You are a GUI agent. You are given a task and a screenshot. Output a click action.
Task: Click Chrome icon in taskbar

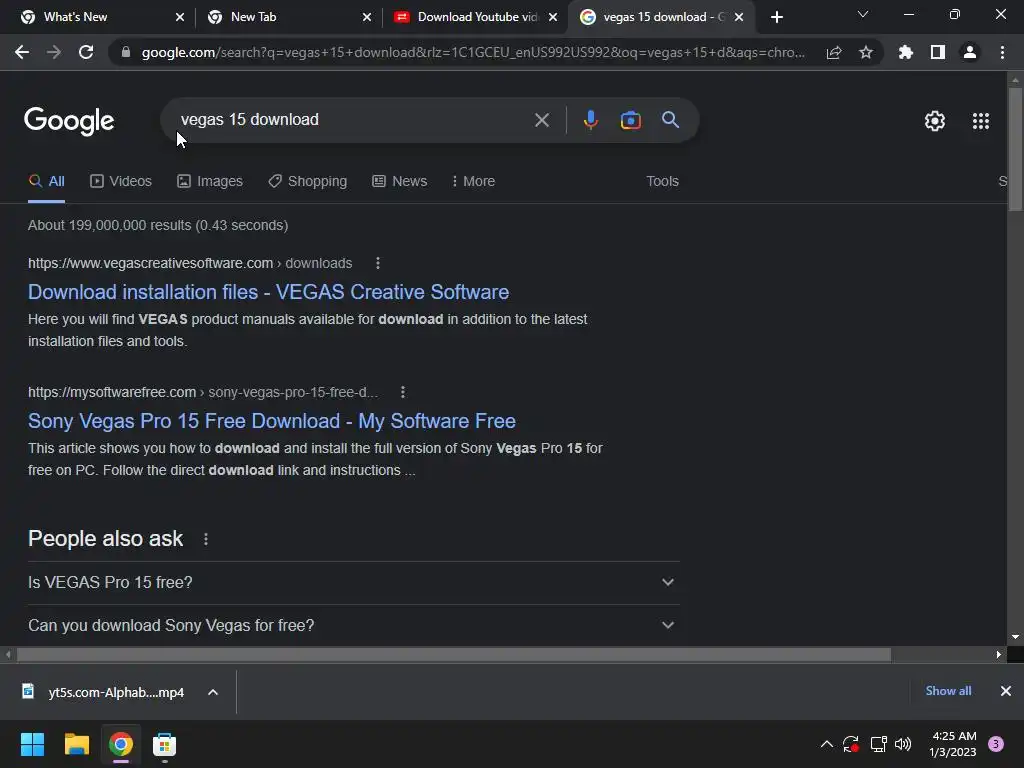coord(120,744)
